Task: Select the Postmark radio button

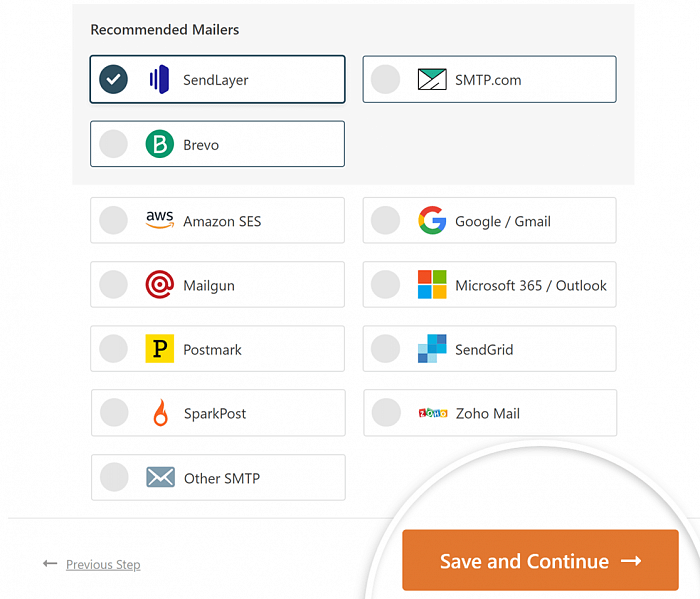Action: [x=113, y=349]
